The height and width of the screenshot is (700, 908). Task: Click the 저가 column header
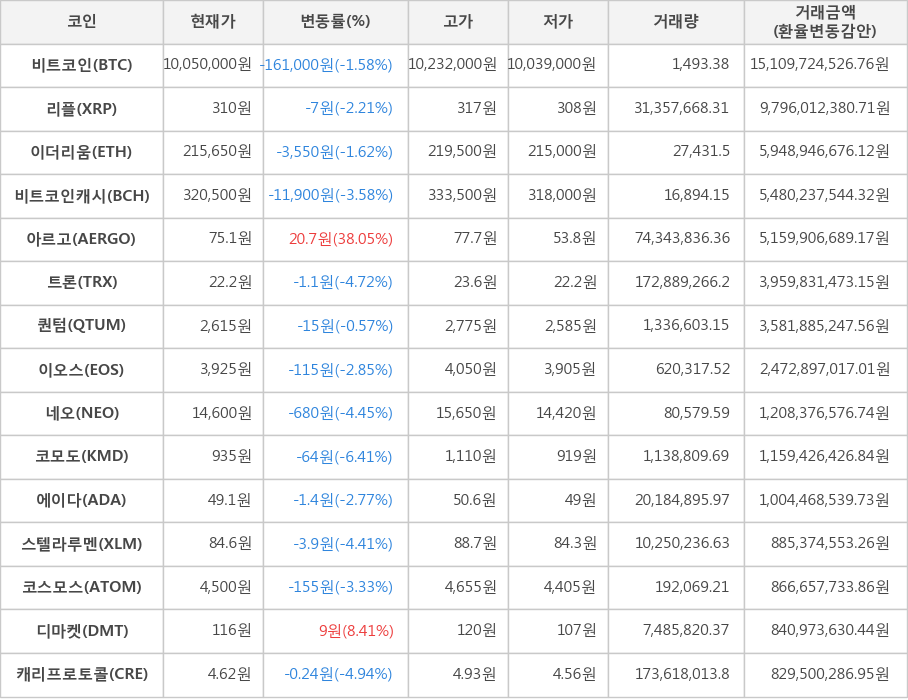coord(558,22)
